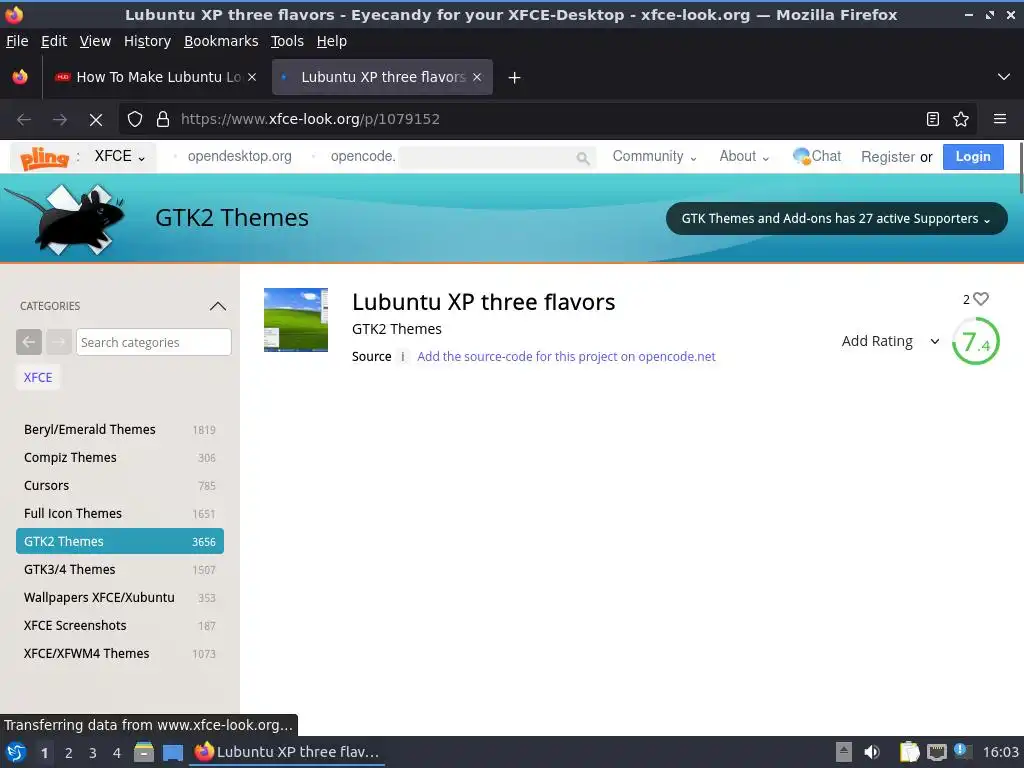
Task: Bookmark this page with the star icon
Action: [x=961, y=119]
